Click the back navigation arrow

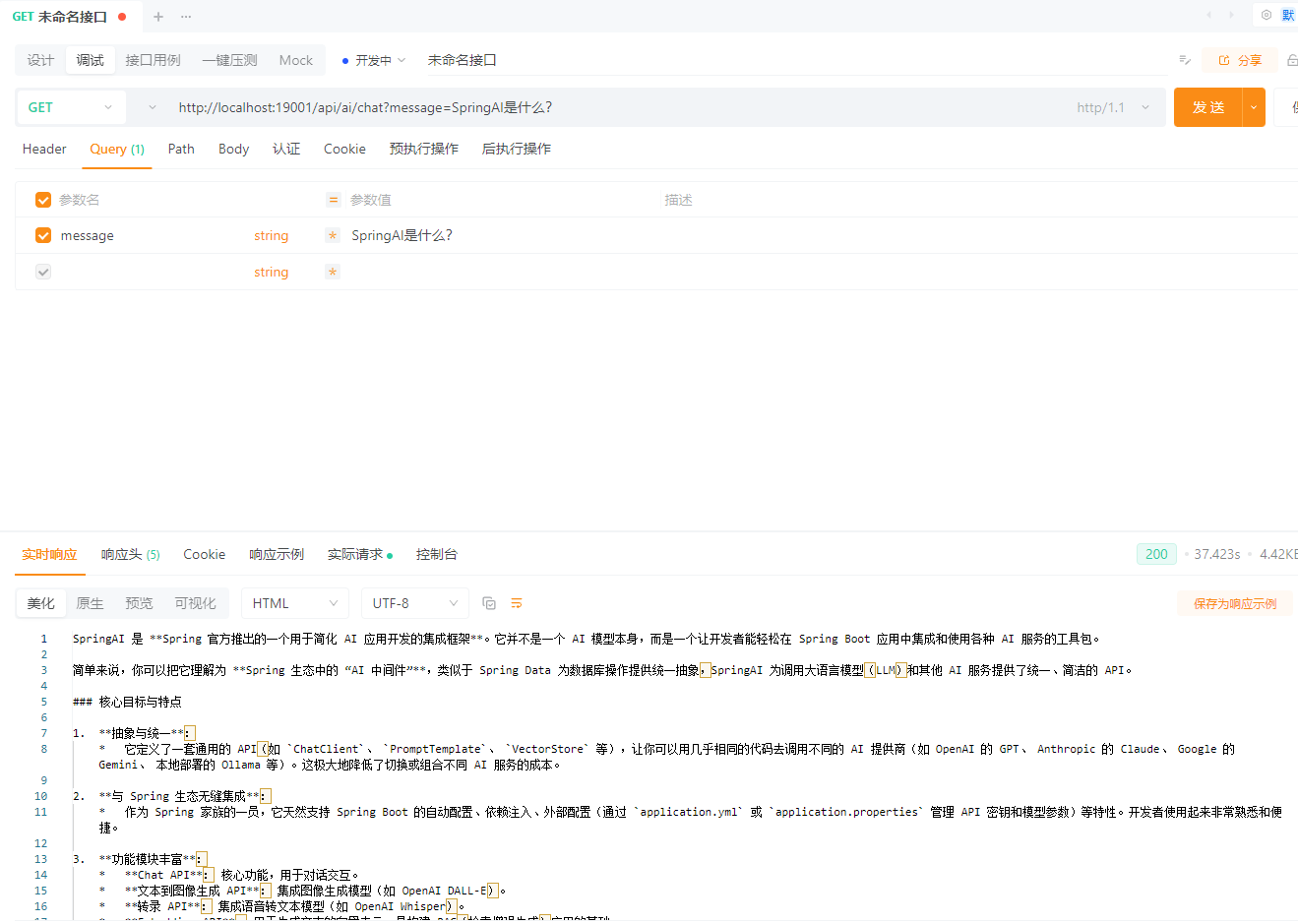(x=1208, y=16)
